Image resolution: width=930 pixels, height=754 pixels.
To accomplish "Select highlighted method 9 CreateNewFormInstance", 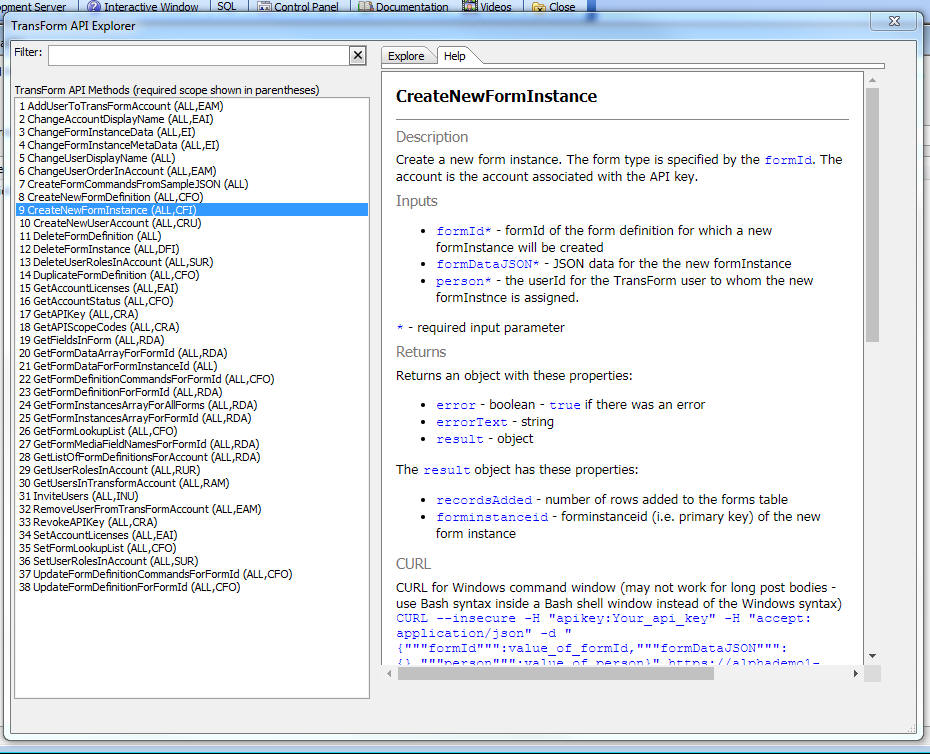I will [192, 210].
